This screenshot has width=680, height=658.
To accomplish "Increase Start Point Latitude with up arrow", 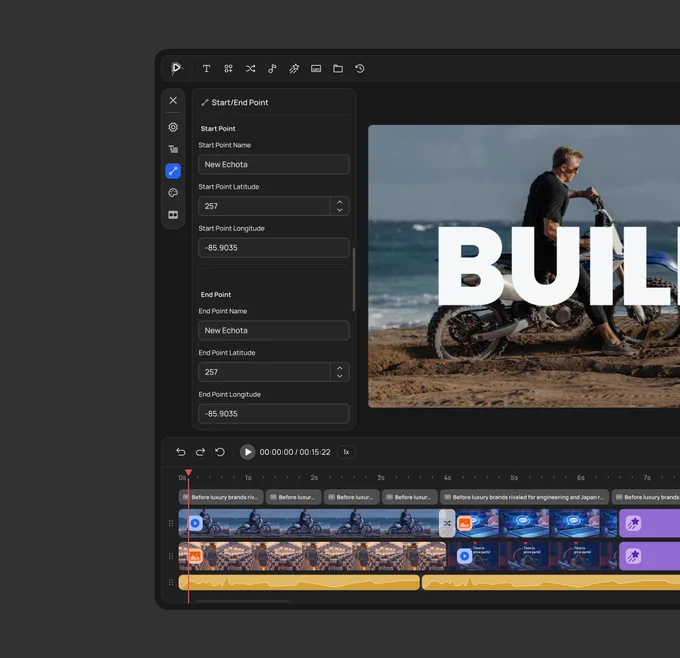I will pos(340,202).
